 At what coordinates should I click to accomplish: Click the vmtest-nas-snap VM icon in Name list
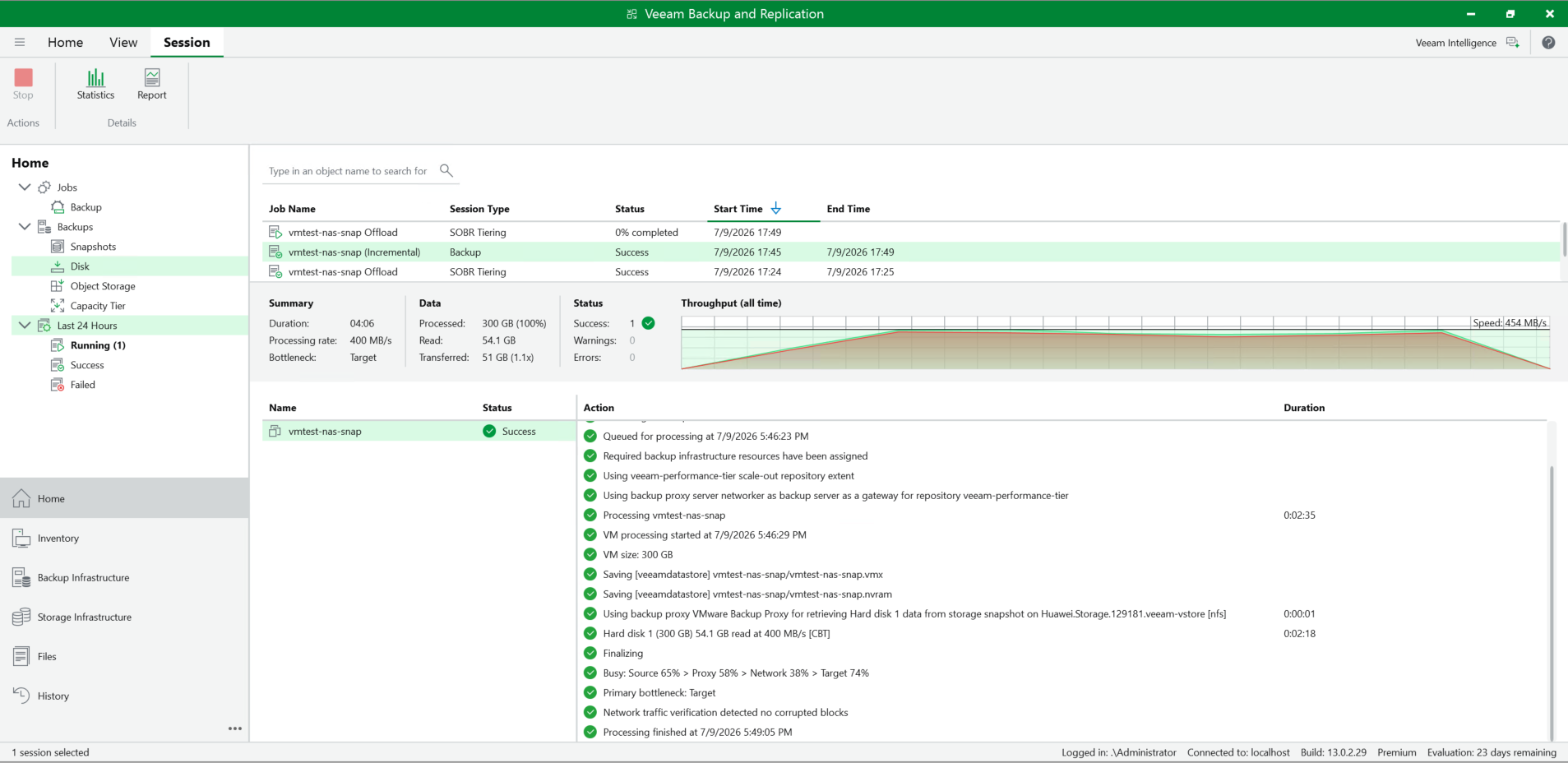(x=275, y=431)
